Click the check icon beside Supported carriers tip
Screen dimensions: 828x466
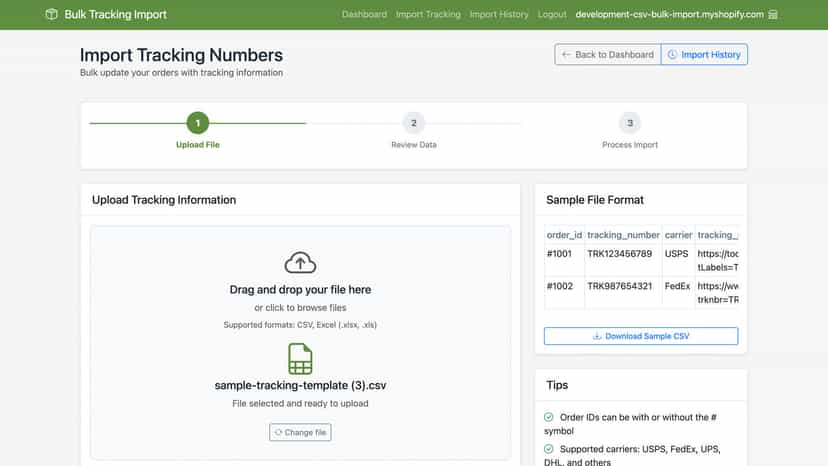point(549,449)
